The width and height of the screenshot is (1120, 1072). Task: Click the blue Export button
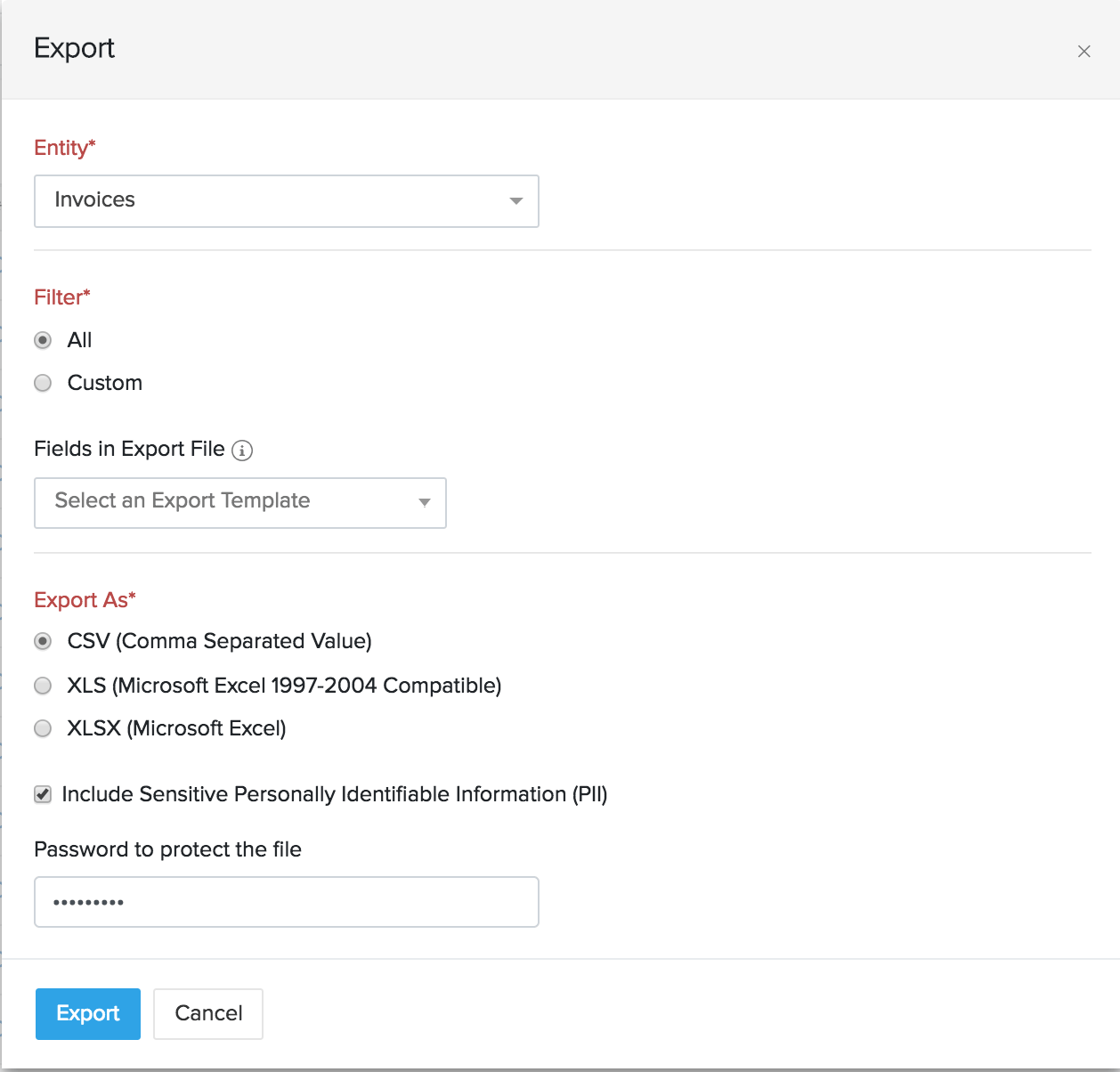click(x=87, y=1013)
